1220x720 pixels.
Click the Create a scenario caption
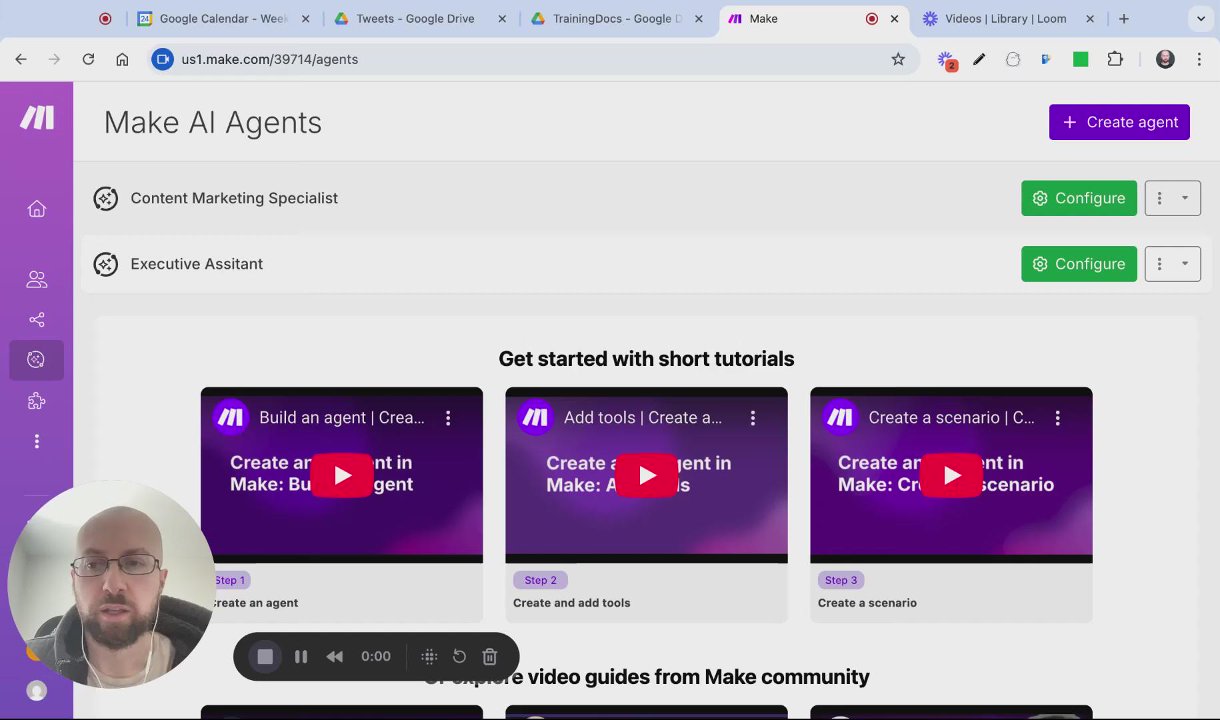pos(867,603)
